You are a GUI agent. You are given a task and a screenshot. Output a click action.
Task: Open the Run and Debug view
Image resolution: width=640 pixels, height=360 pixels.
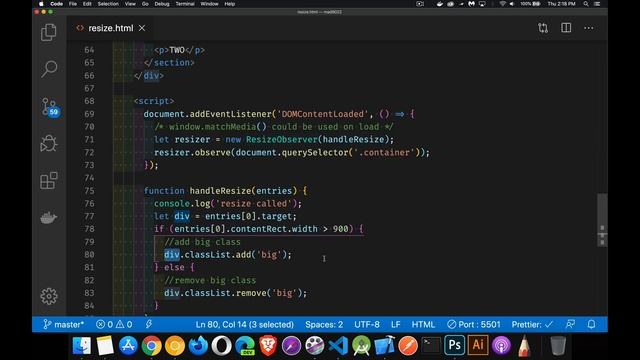click(x=49, y=143)
